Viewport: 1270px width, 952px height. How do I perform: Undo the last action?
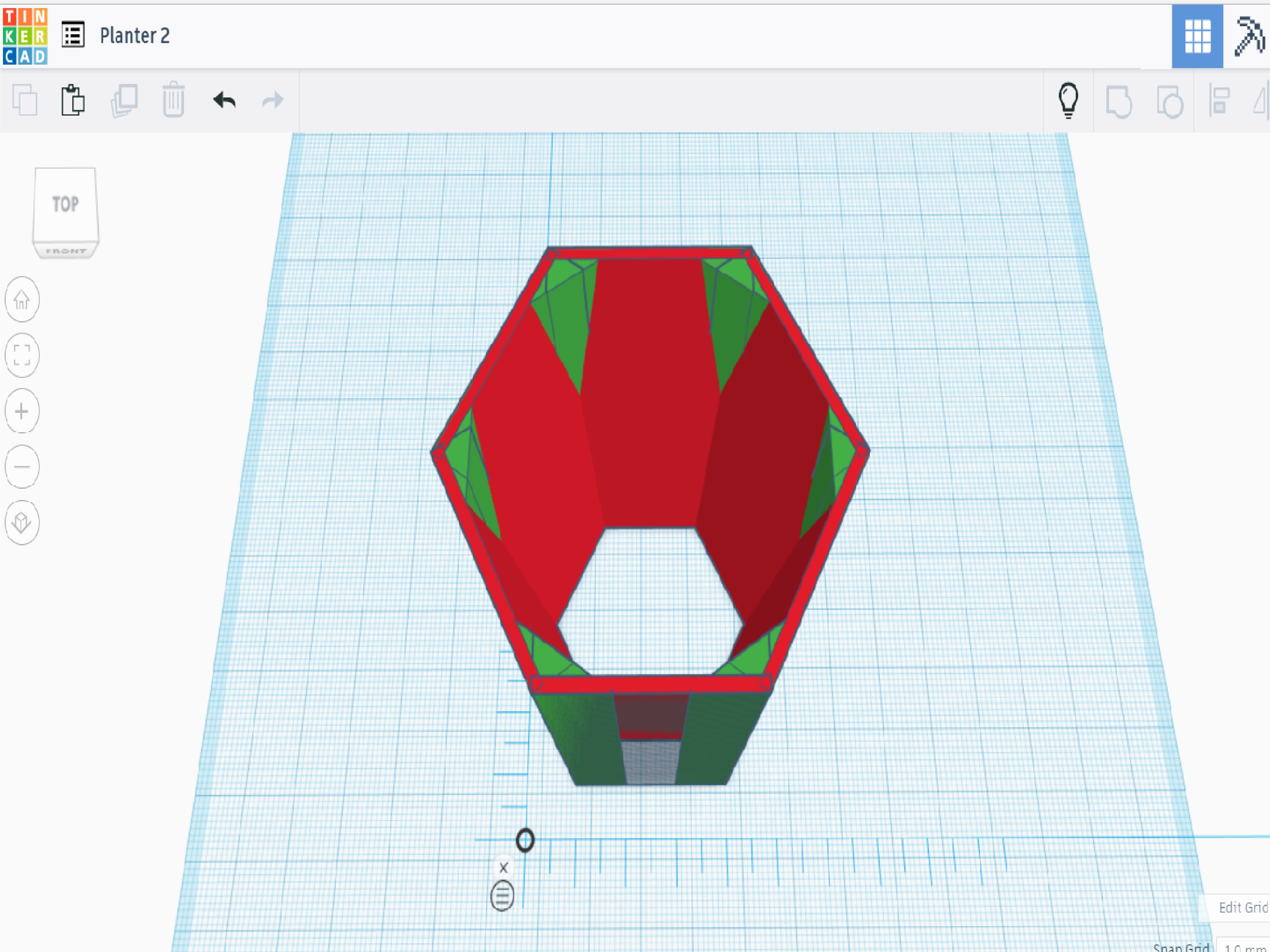pyautogui.click(x=224, y=100)
